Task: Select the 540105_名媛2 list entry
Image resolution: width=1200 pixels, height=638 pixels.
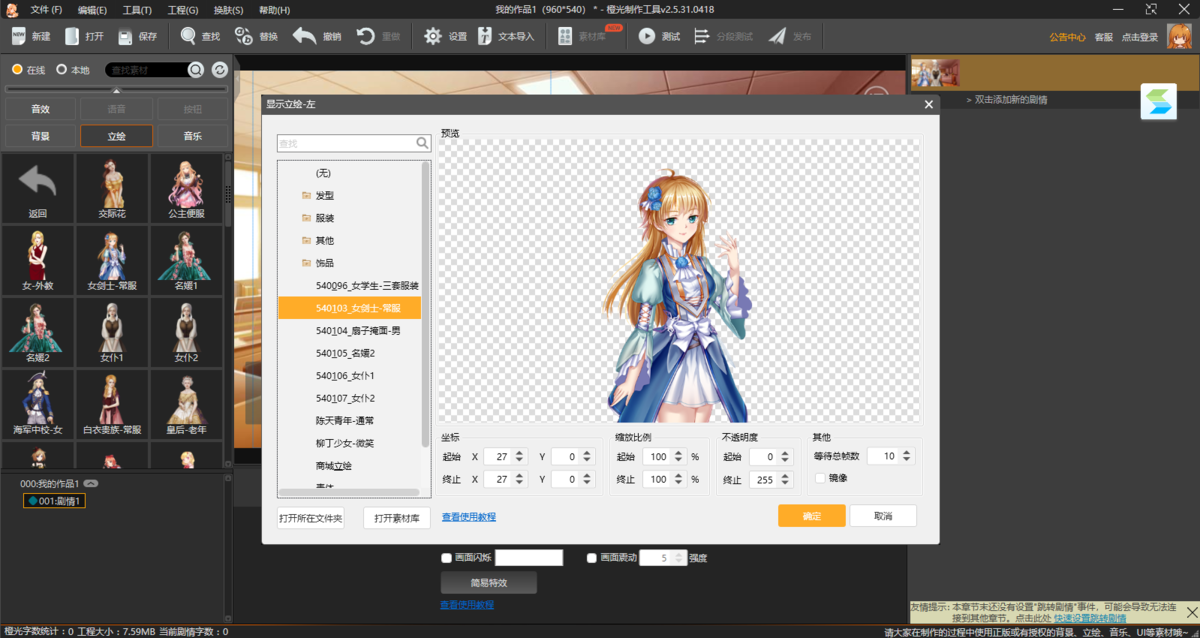Action: coord(347,353)
